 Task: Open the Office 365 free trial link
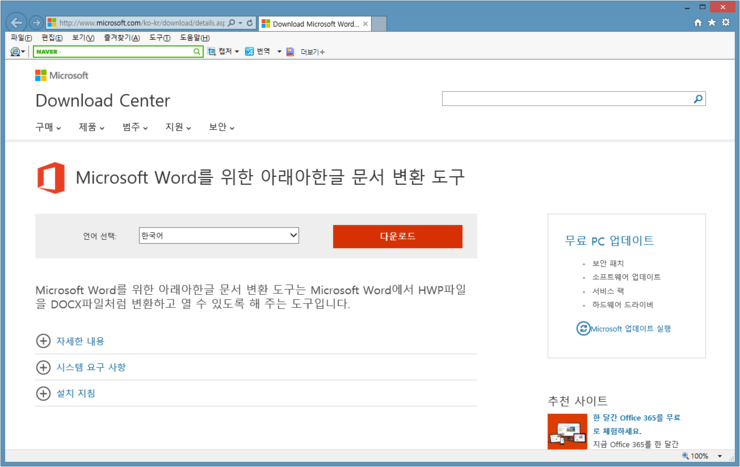[x=637, y=424]
